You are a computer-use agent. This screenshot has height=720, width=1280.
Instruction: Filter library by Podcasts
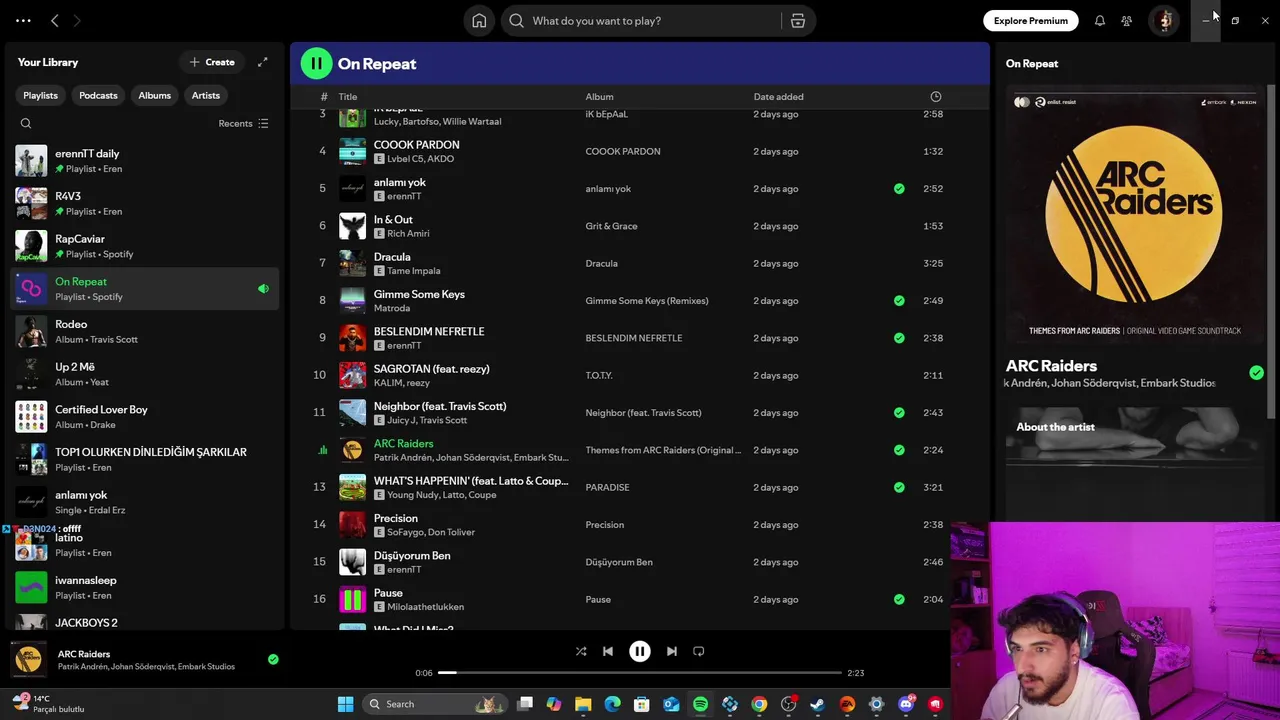pyautogui.click(x=98, y=95)
